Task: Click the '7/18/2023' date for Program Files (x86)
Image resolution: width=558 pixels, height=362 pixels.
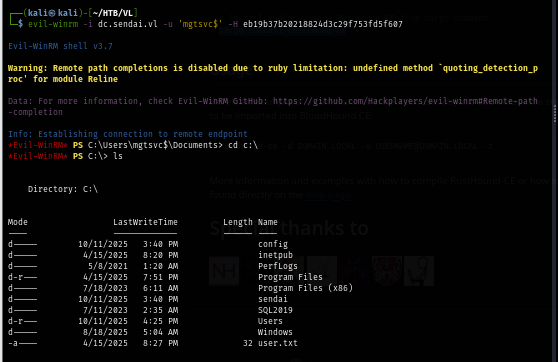Action: pyautogui.click(x=105, y=288)
